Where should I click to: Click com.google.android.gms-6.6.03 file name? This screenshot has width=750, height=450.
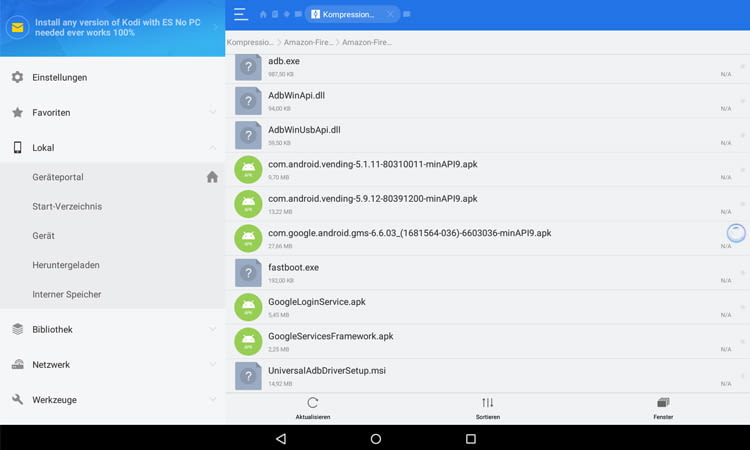coord(409,233)
